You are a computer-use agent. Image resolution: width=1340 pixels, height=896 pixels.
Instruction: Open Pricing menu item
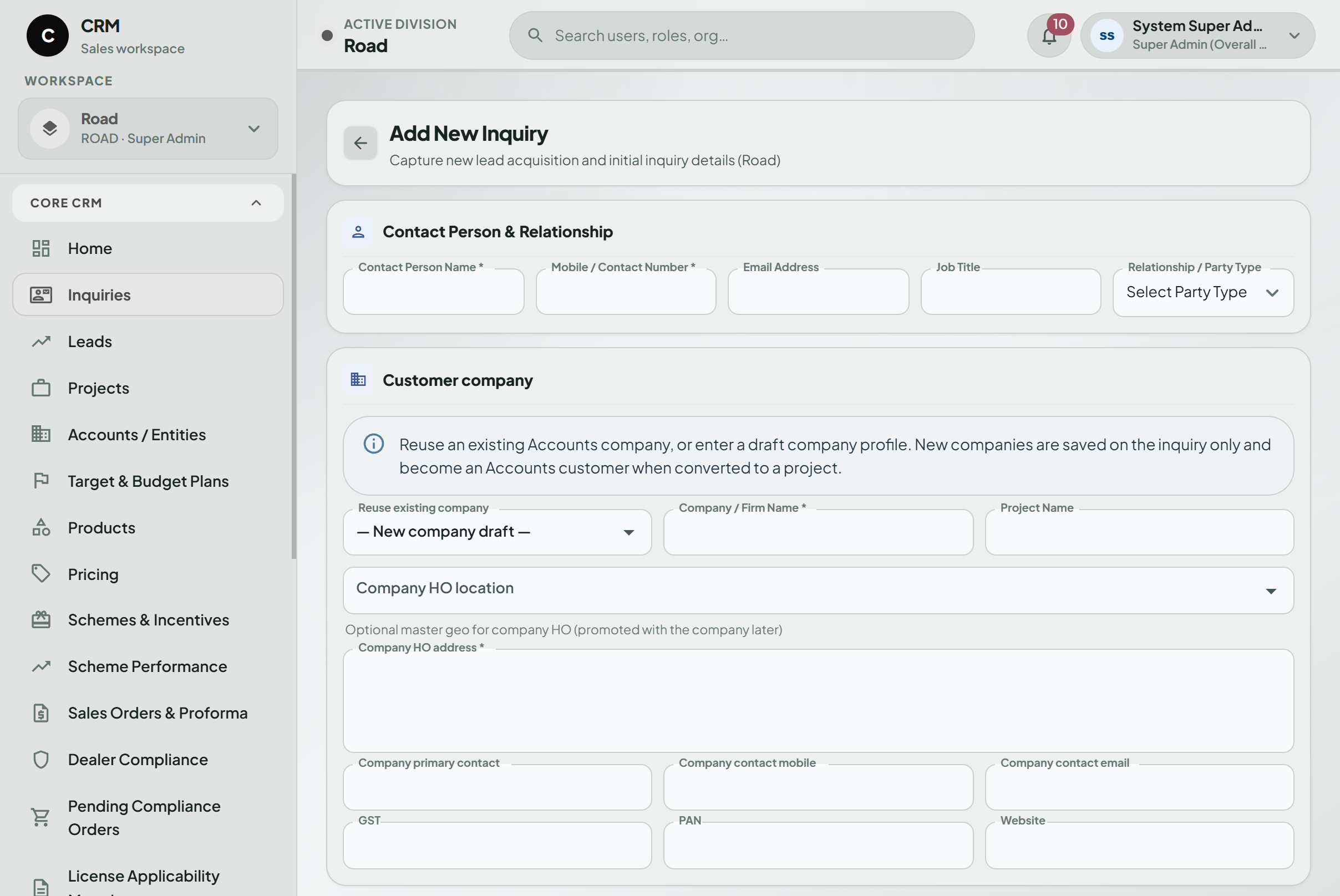pos(148,574)
